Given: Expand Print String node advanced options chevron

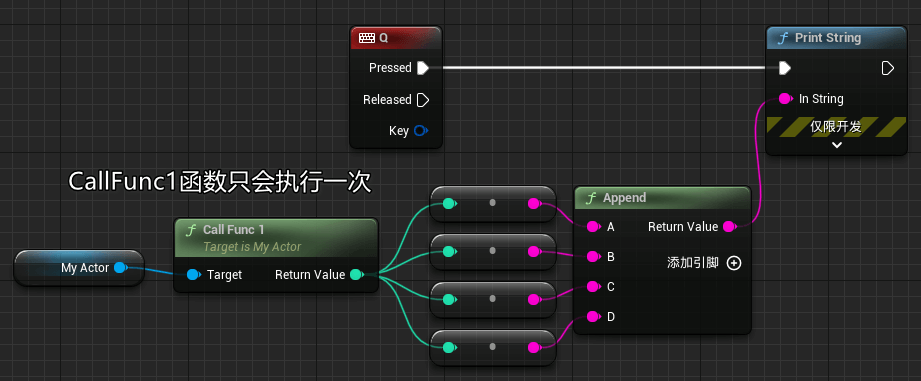Looking at the screenshot, I should click(837, 144).
